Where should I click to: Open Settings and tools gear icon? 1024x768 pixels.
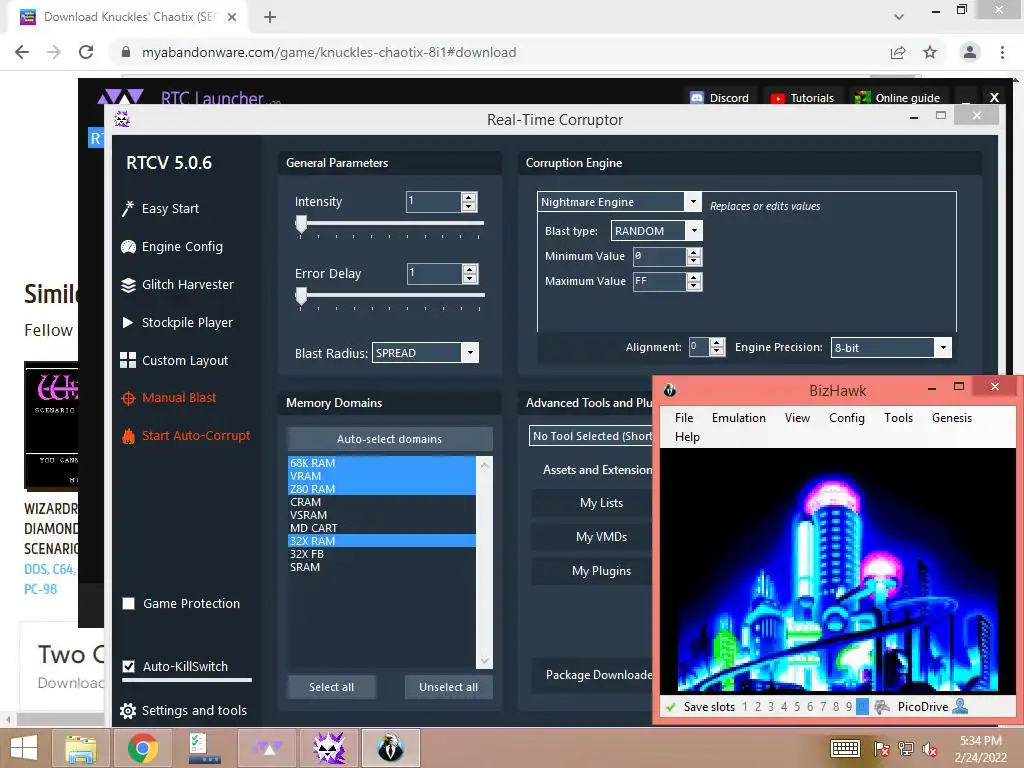pos(128,711)
